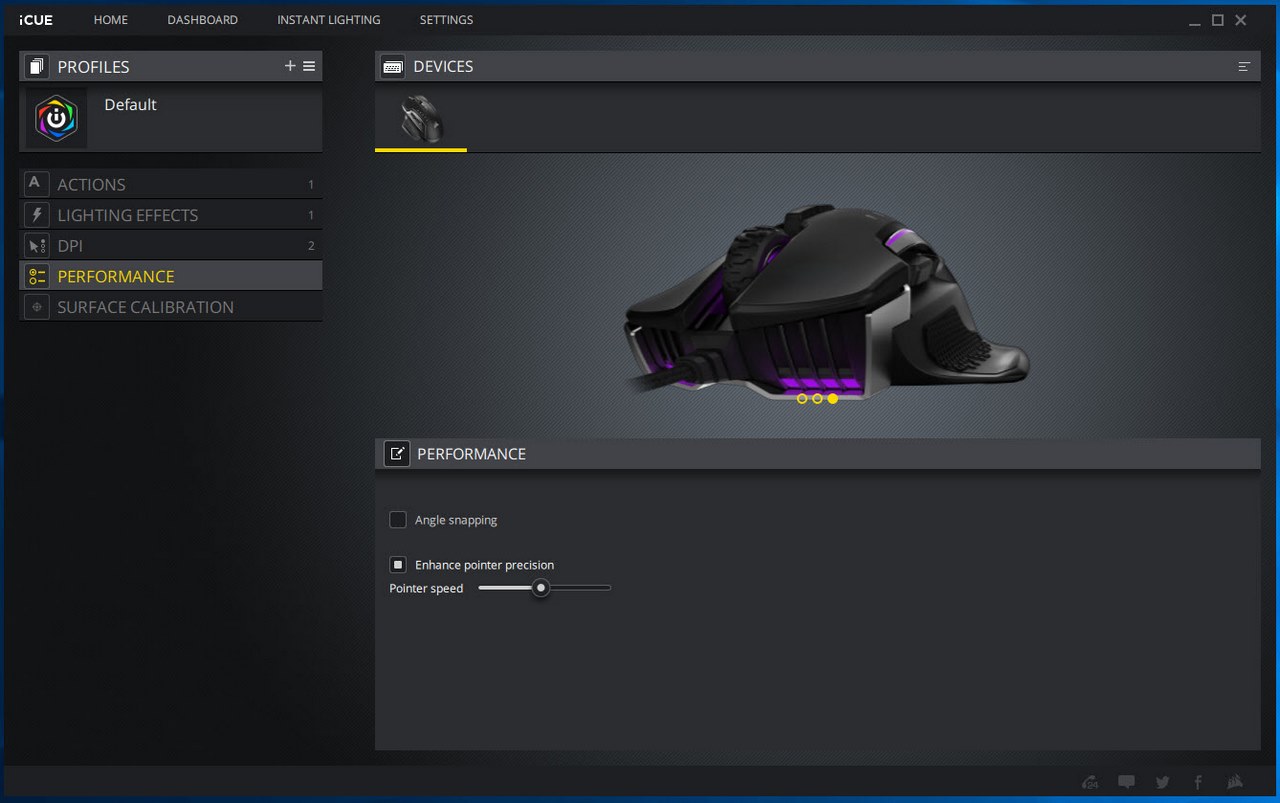
Task: Maximize the iCUE window
Action: [1218, 20]
